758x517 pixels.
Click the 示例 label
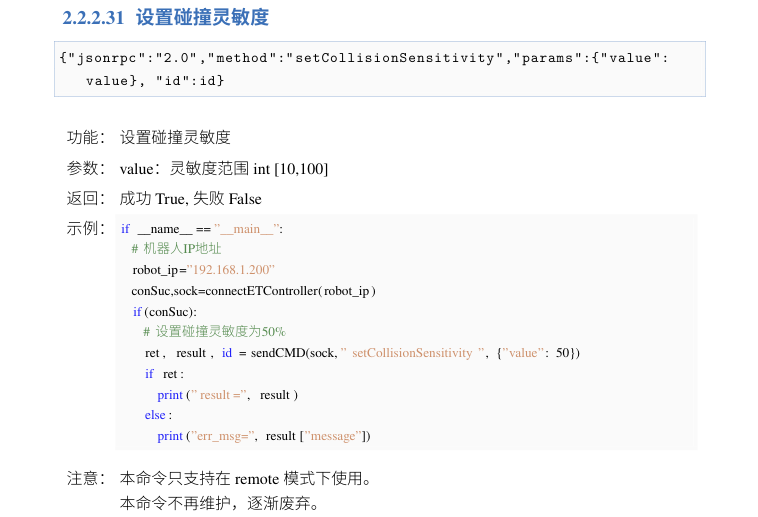(86, 228)
